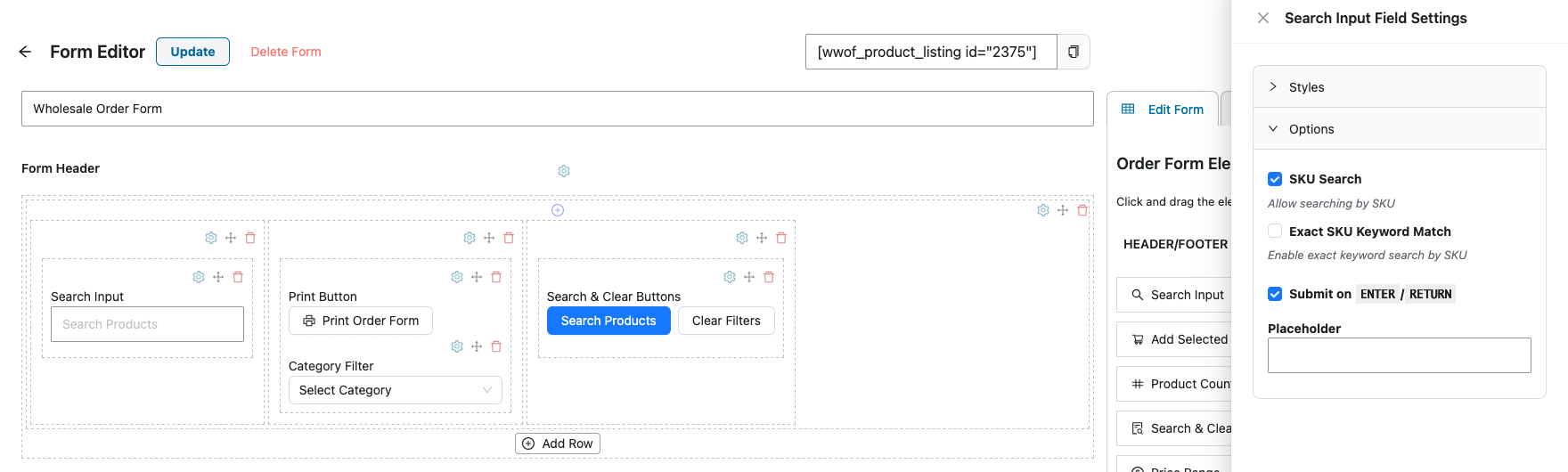Image resolution: width=1568 pixels, height=472 pixels.
Task: Click the header row move handle icon
Action: (1063, 210)
